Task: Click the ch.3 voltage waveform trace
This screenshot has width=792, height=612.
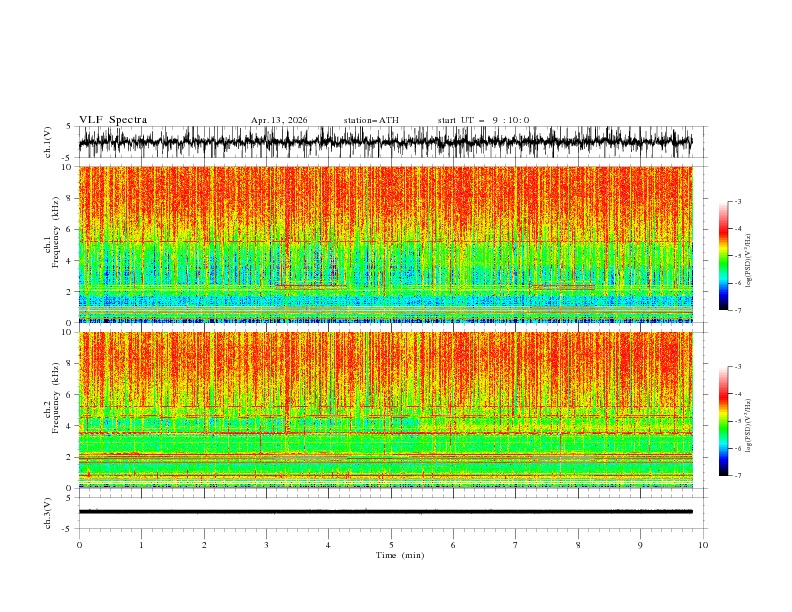Action: [385, 512]
